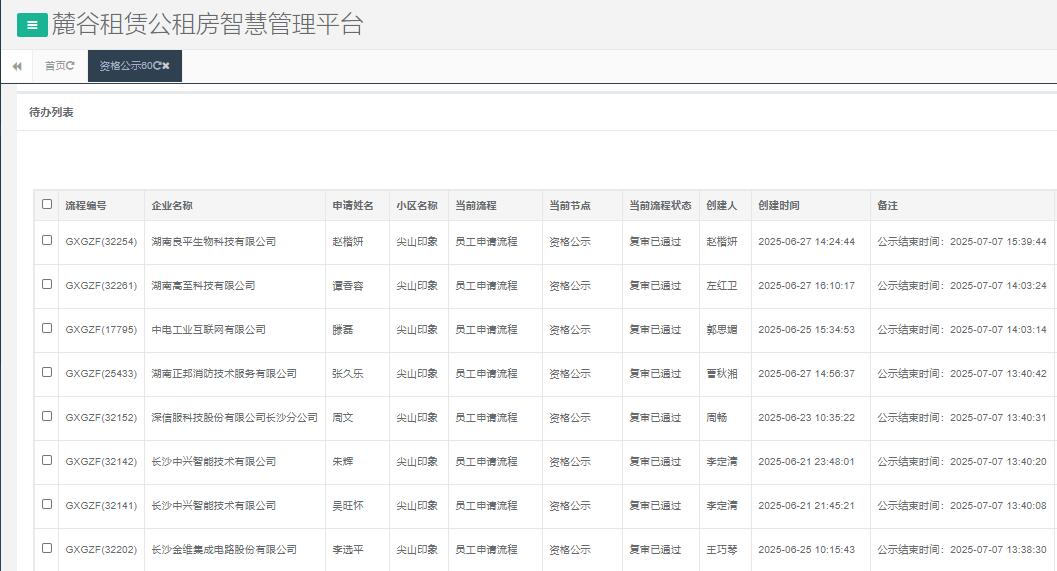
Task: Refresh the 资格公示 tab using its reload icon
Action: [156, 66]
